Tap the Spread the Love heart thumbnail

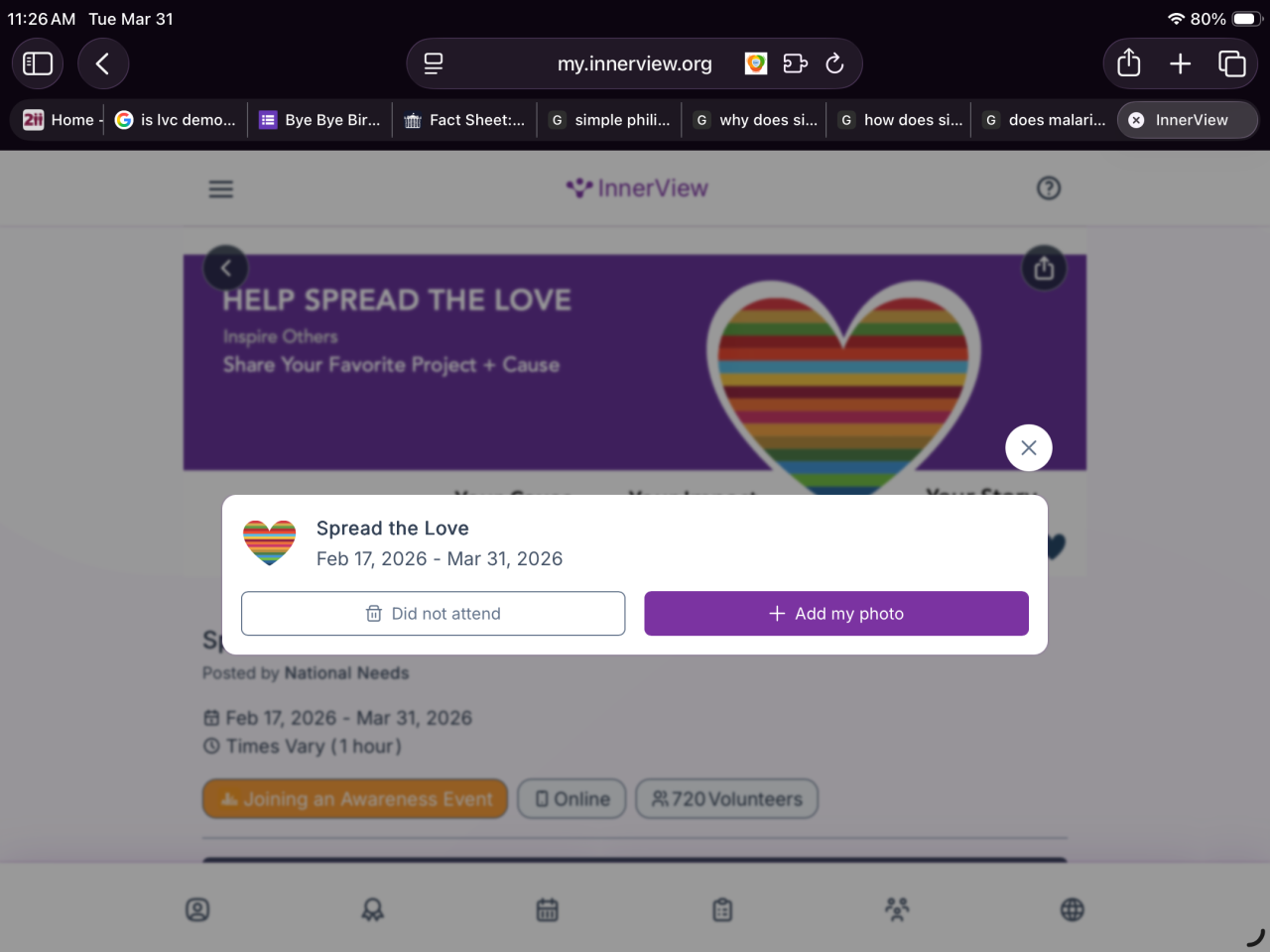pyautogui.click(x=269, y=542)
